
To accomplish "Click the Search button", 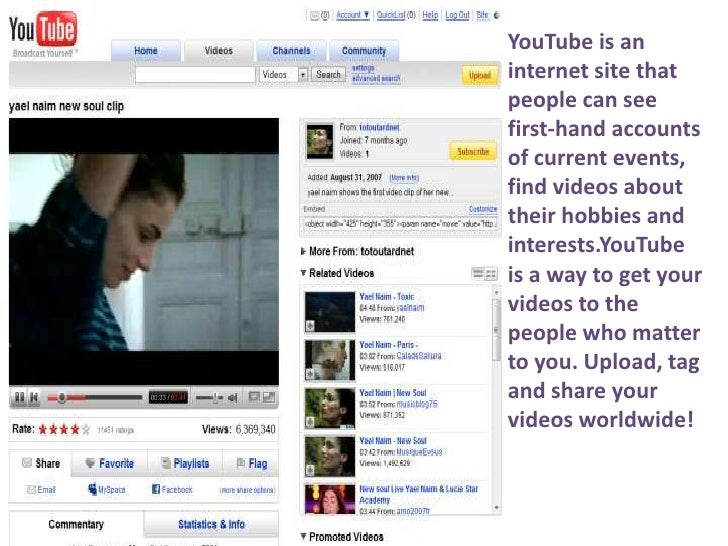I will point(328,74).
